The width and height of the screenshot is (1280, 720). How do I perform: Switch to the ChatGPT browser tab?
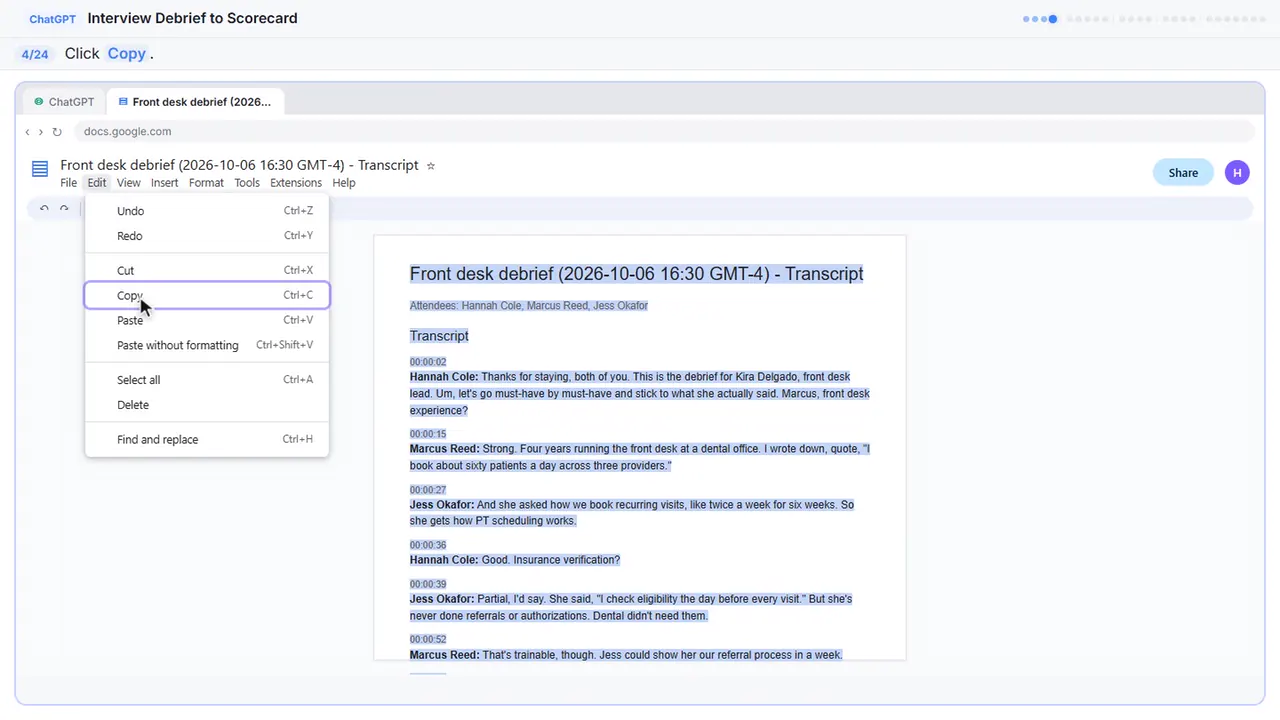64,102
